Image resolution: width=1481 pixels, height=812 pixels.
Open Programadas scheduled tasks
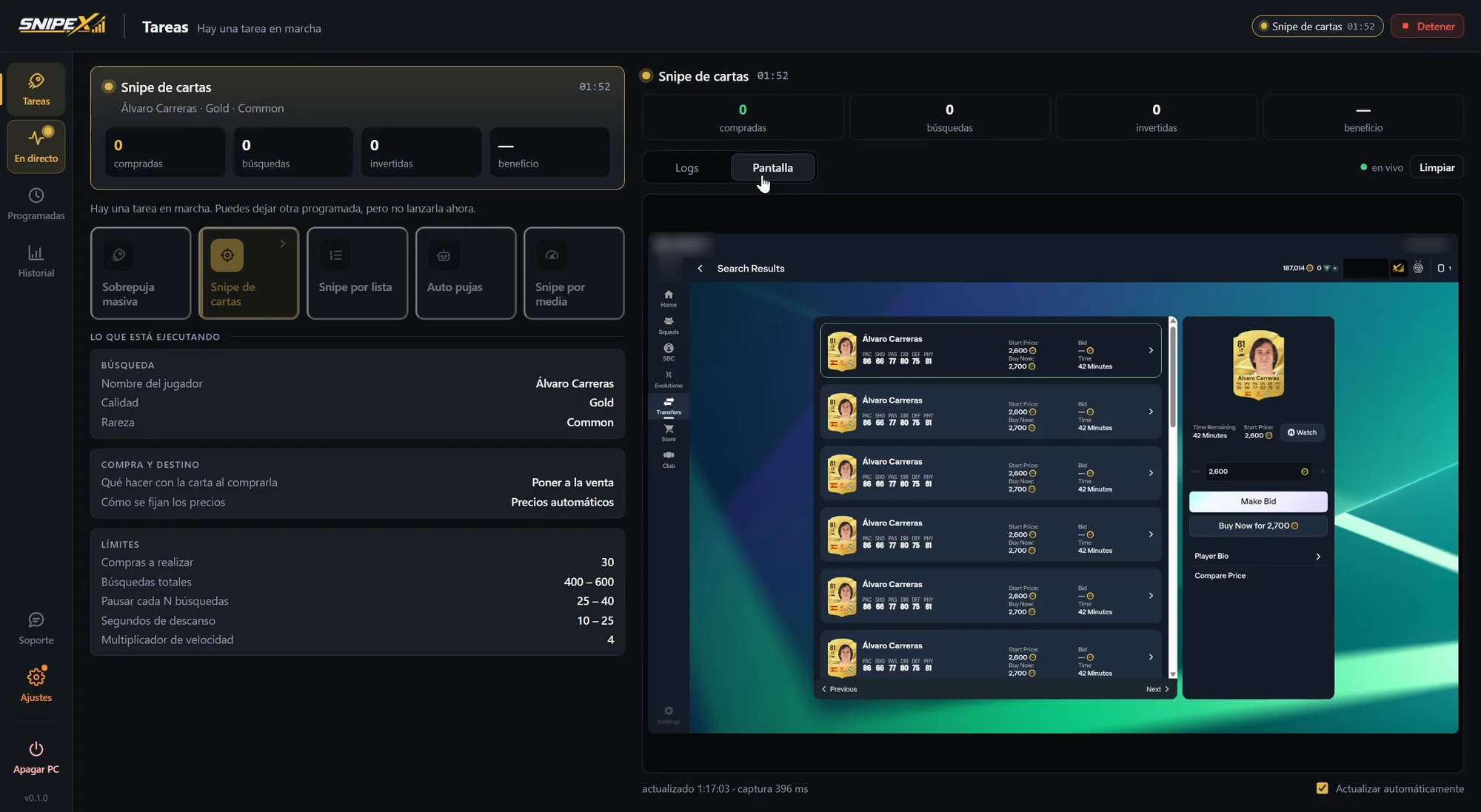coord(36,204)
